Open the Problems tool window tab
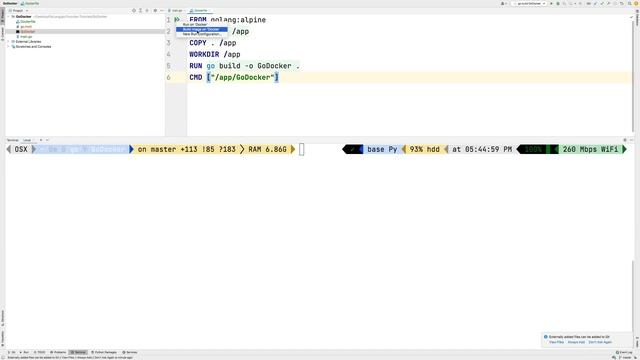640x360 pixels. [58, 352]
